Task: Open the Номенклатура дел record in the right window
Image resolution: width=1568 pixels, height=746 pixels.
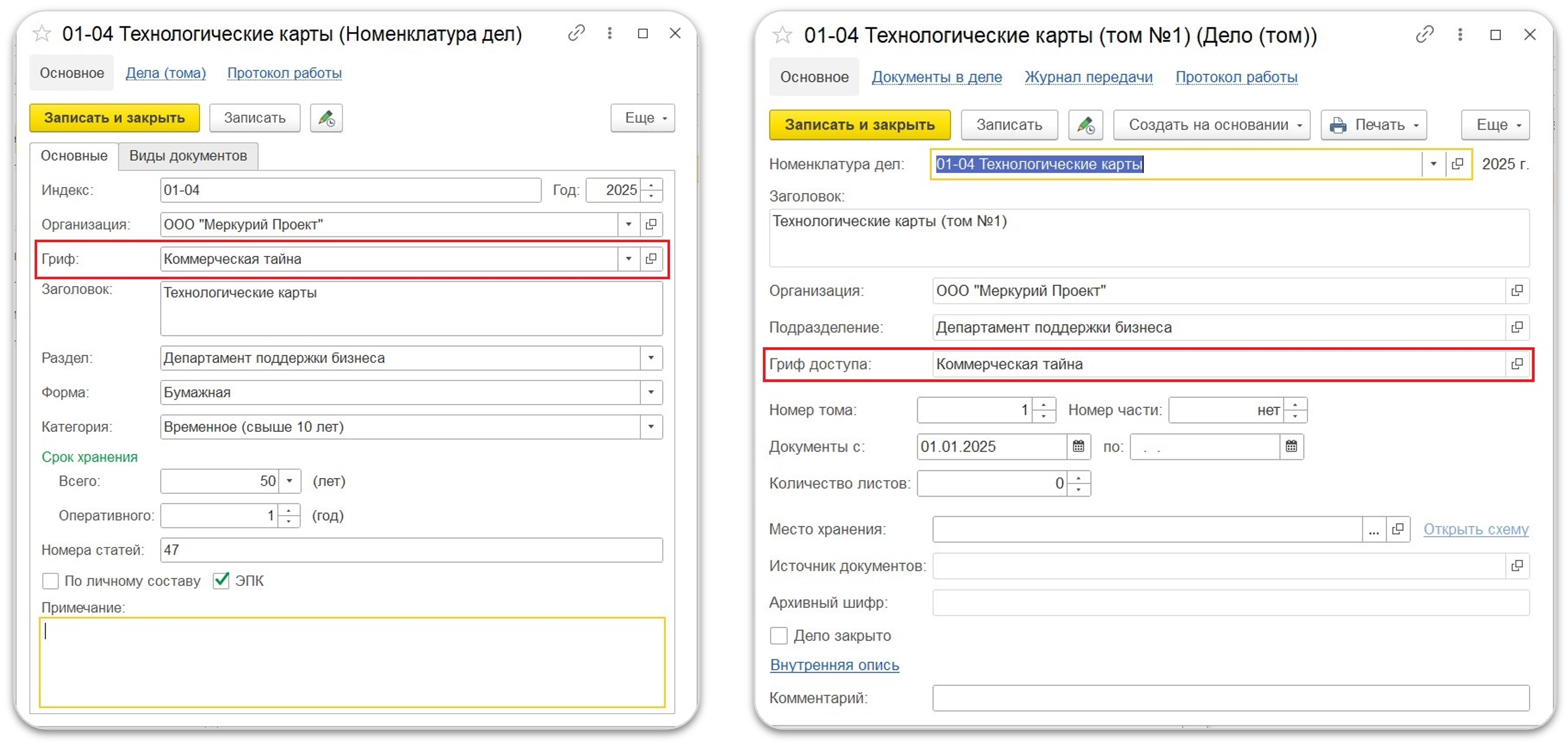Action: (1458, 164)
